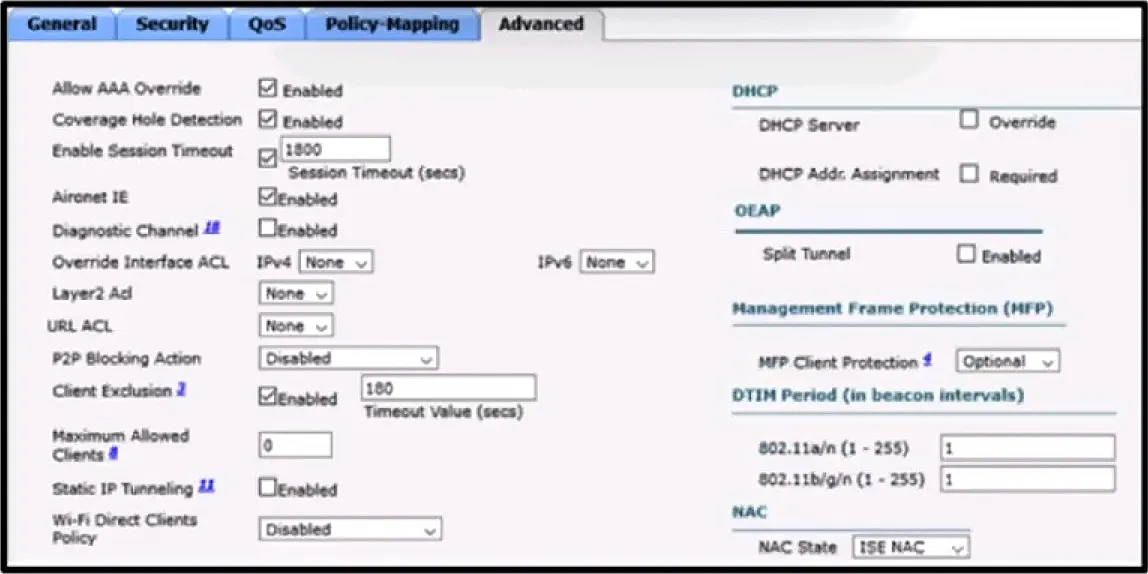The width and height of the screenshot is (1148, 574).
Task: Click the 'DHCP' section heading
Action: (754, 92)
